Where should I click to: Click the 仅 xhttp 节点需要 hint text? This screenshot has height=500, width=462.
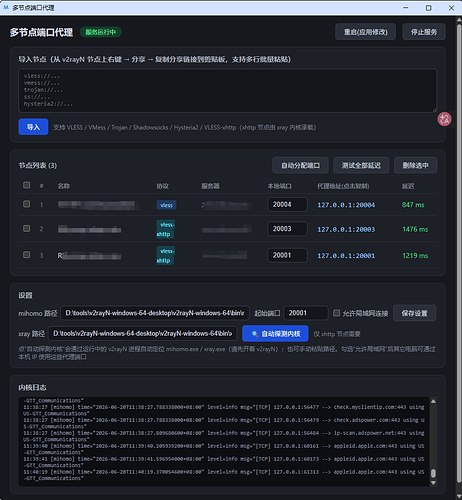tap(337, 334)
